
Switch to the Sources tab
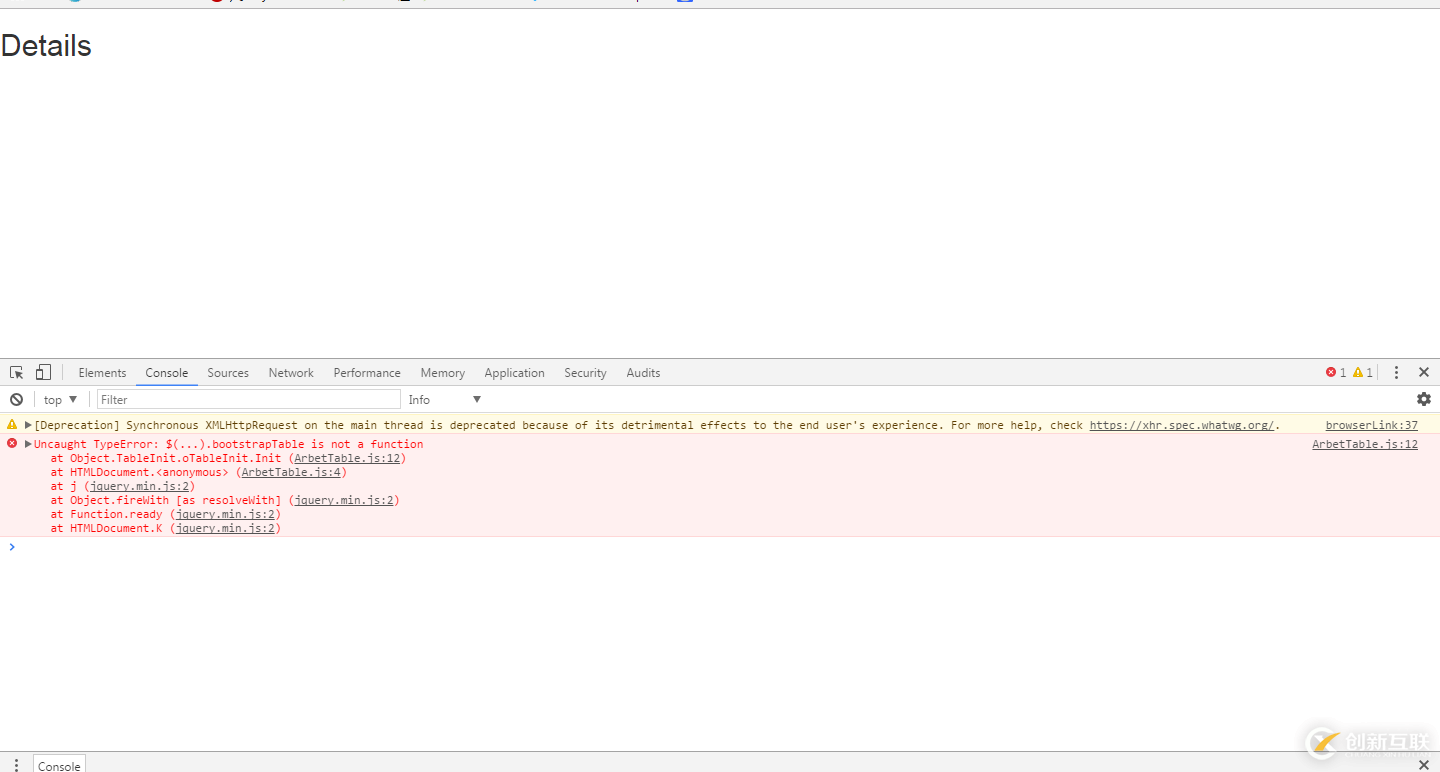(228, 373)
